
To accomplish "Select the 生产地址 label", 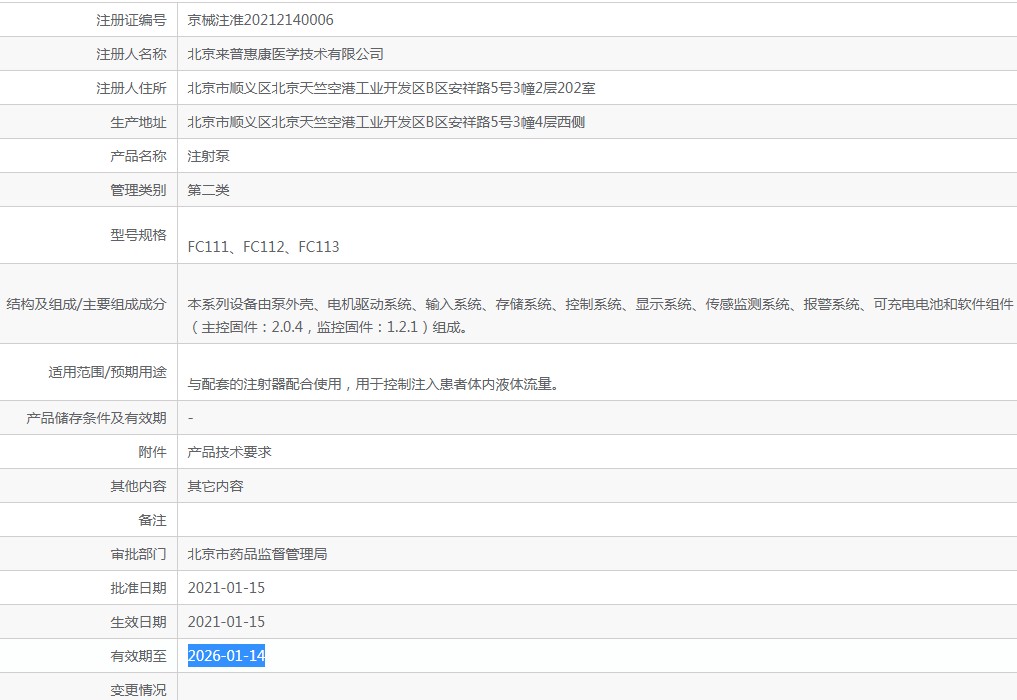I will (138, 122).
